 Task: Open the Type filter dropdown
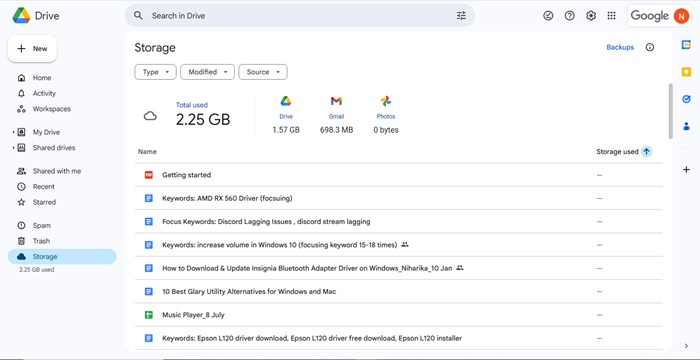155,72
